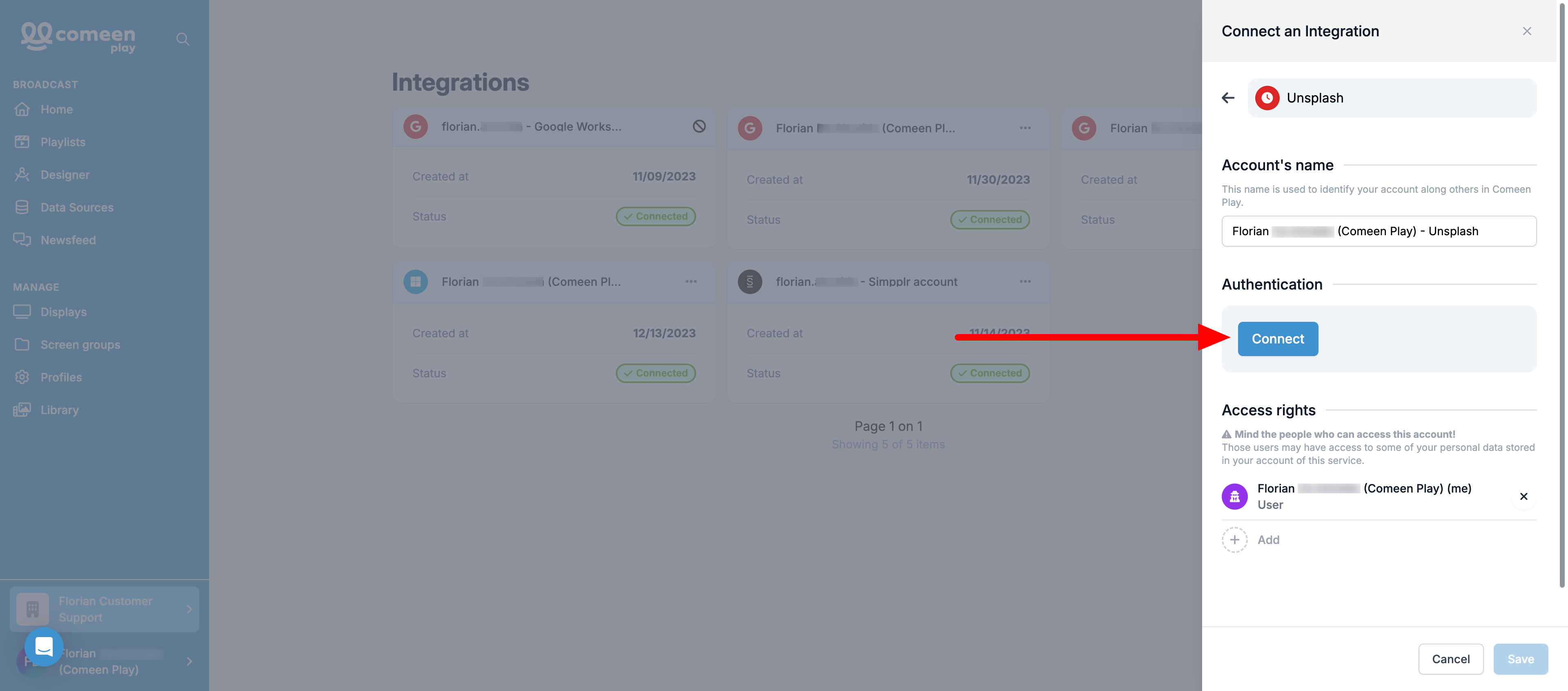Click the Unsplash integration selector field
The width and height of the screenshot is (1568, 691).
click(x=1392, y=98)
